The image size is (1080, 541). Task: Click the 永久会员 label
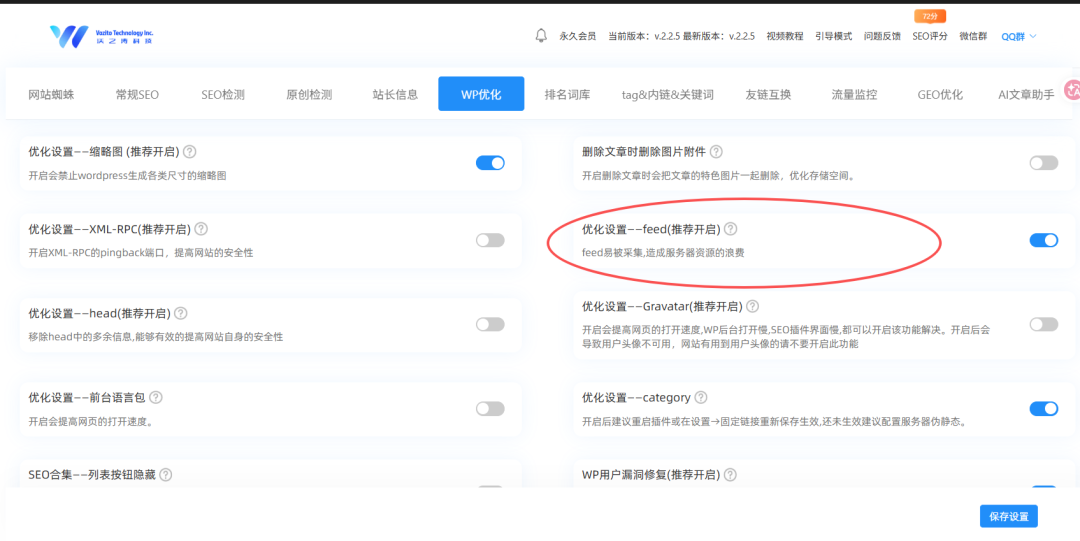577,37
